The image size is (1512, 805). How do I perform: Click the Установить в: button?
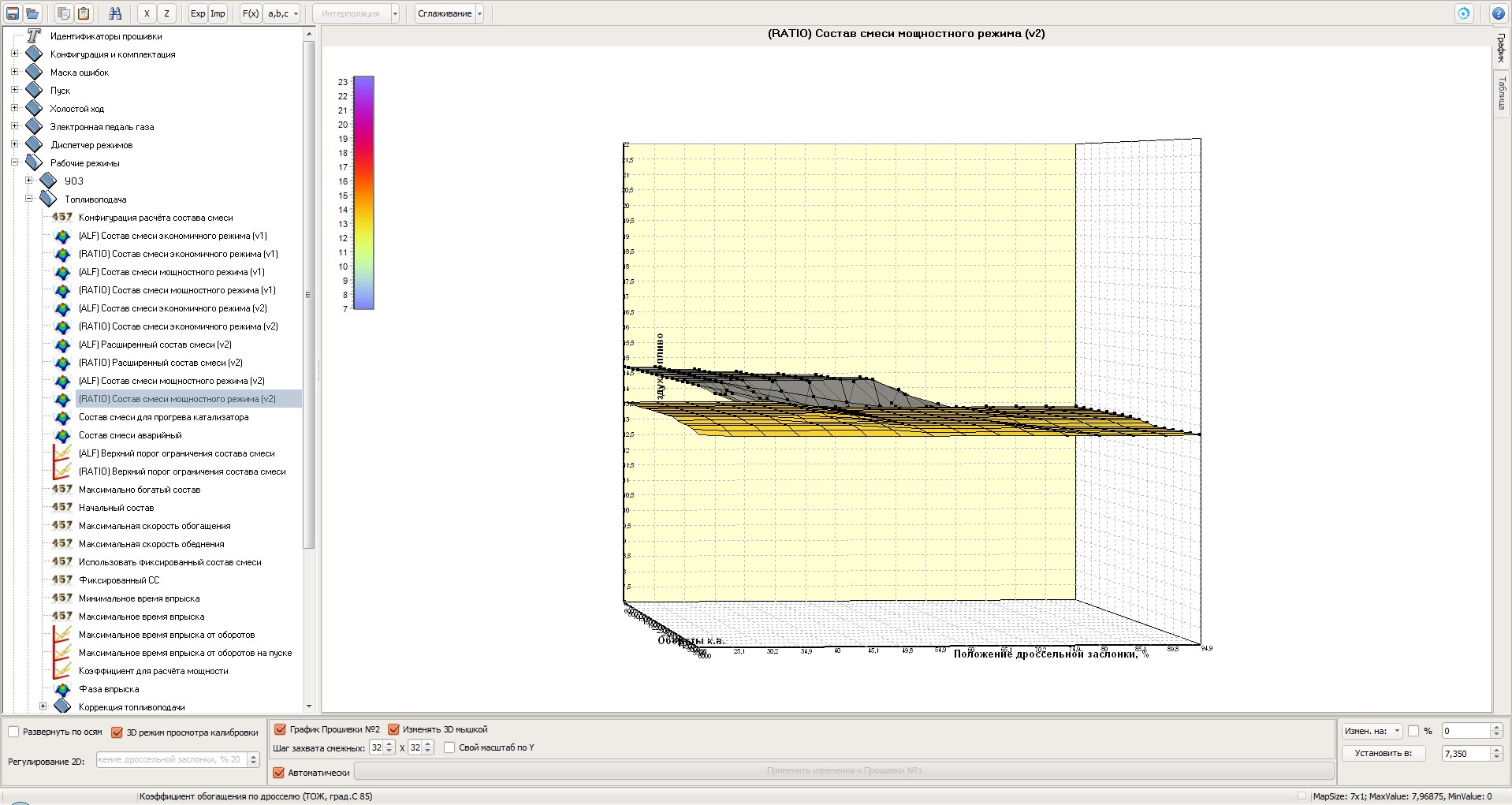click(1383, 753)
